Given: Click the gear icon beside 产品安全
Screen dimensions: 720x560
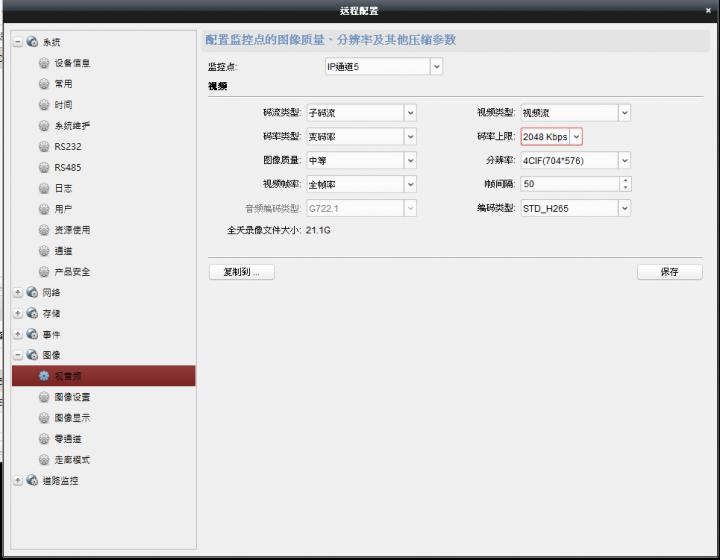Looking at the screenshot, I should click(x=44, y=272).
